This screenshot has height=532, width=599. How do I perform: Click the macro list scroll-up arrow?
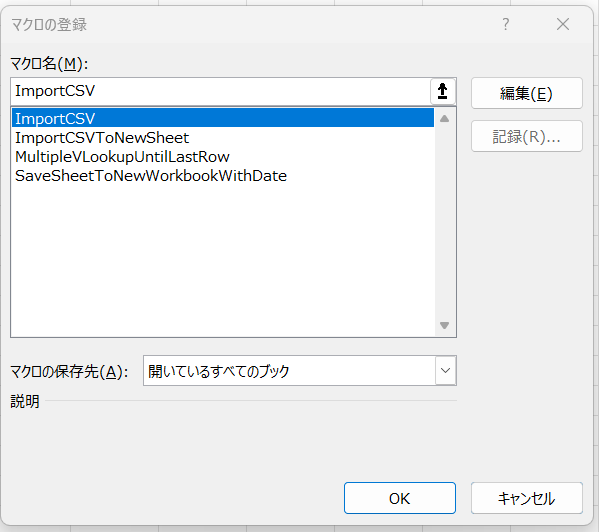coord(444,119)
